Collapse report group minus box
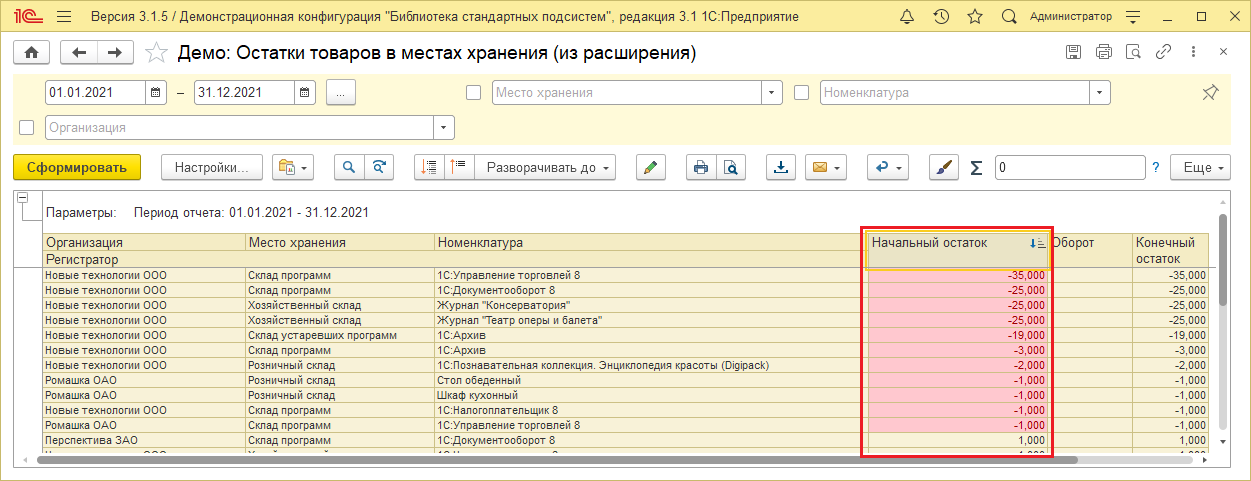The height and width of the screenshot is (481, 1251). coord(24,197)
